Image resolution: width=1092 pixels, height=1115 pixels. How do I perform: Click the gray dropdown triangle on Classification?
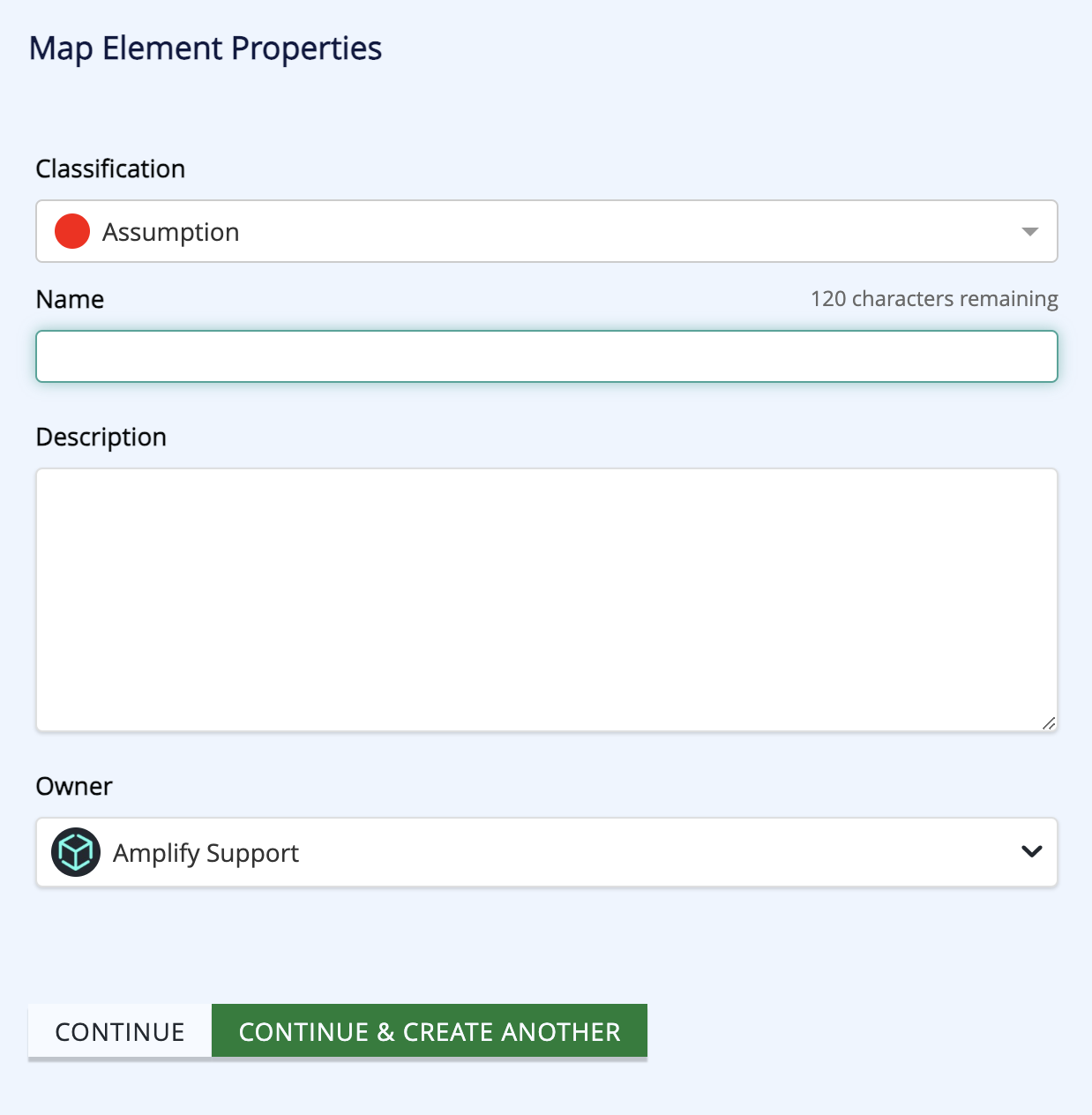(x=1029, y=232)
